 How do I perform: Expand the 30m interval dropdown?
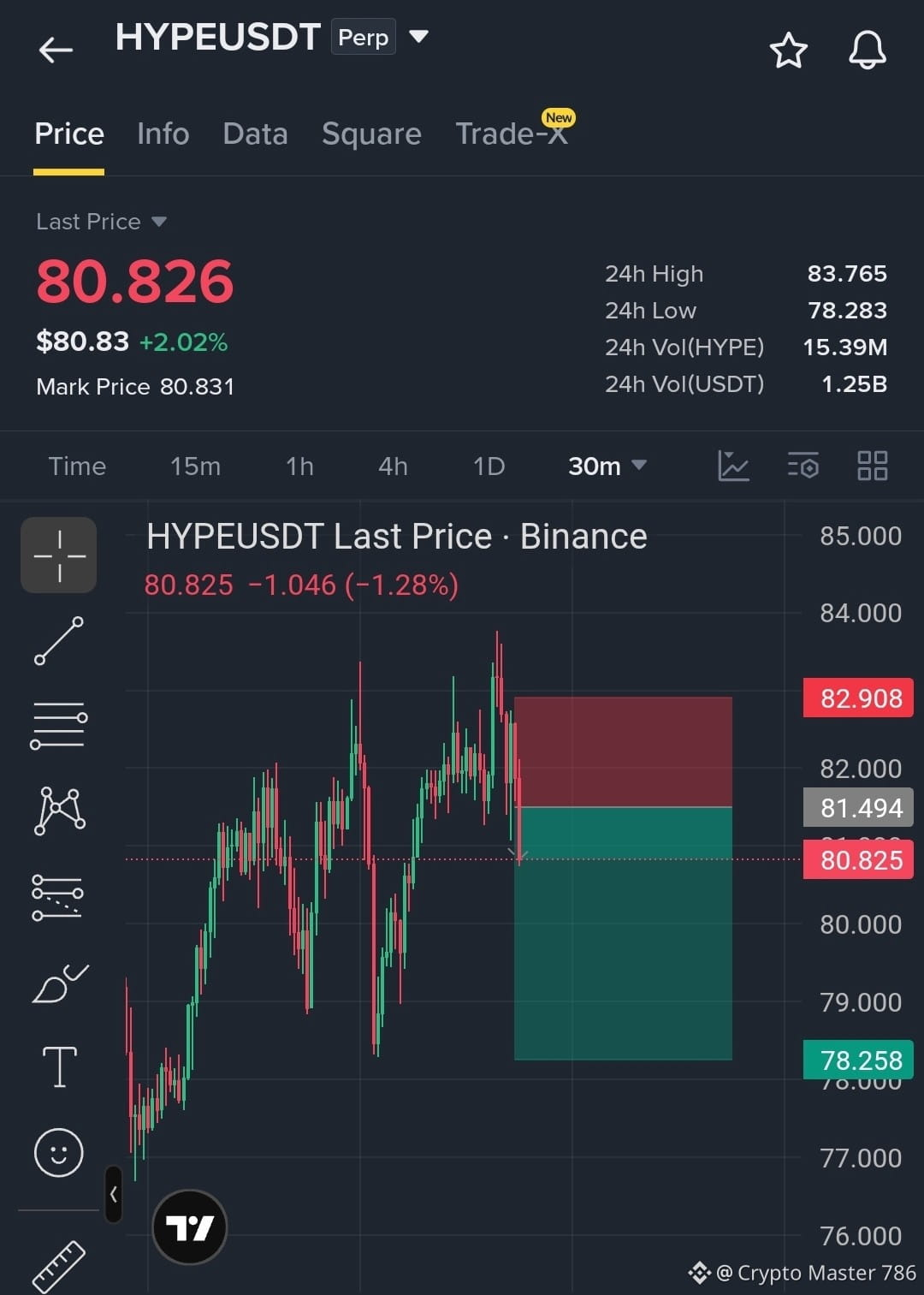pos(607,466)
